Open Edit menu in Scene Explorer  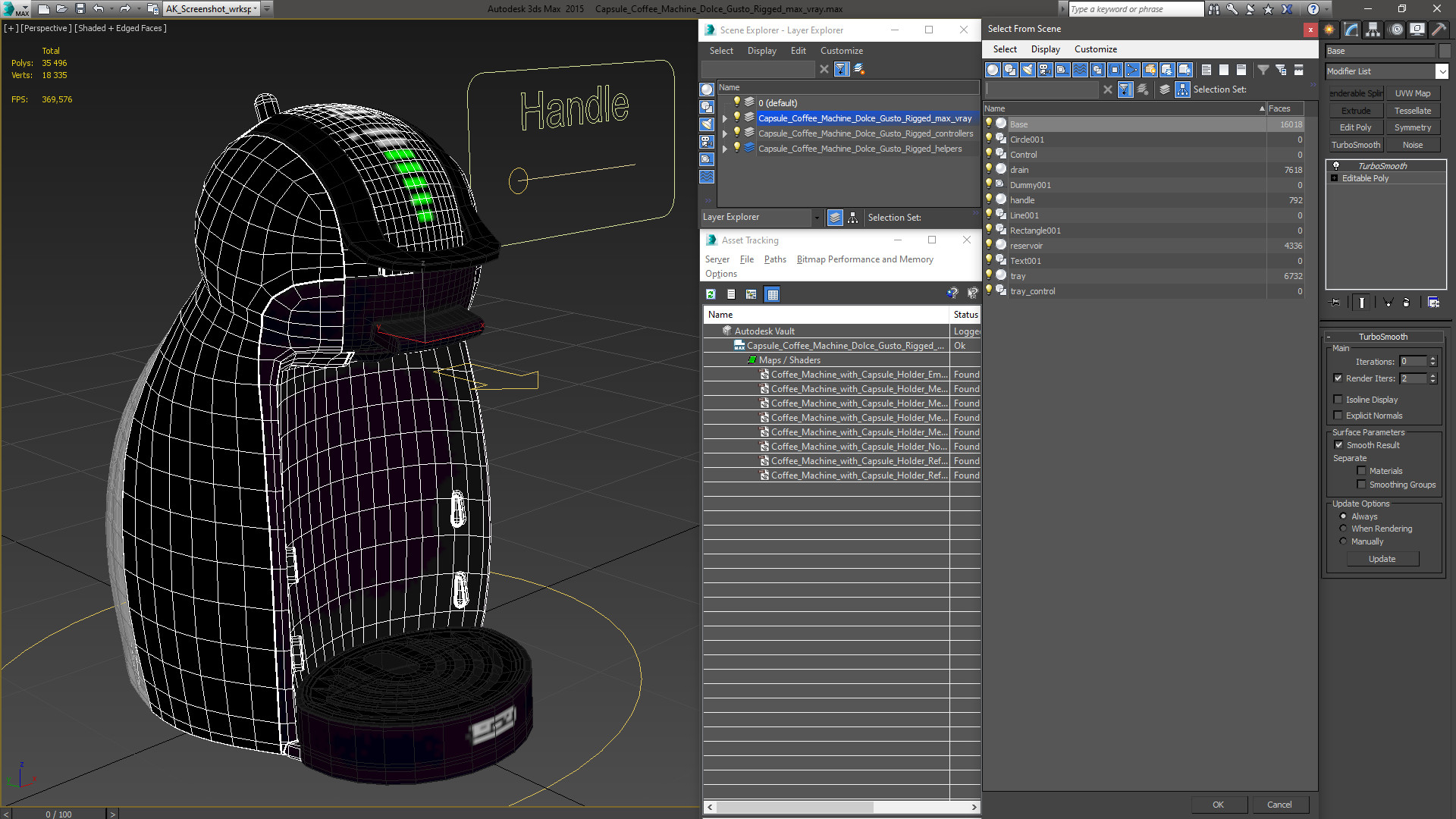click(798, 51)
